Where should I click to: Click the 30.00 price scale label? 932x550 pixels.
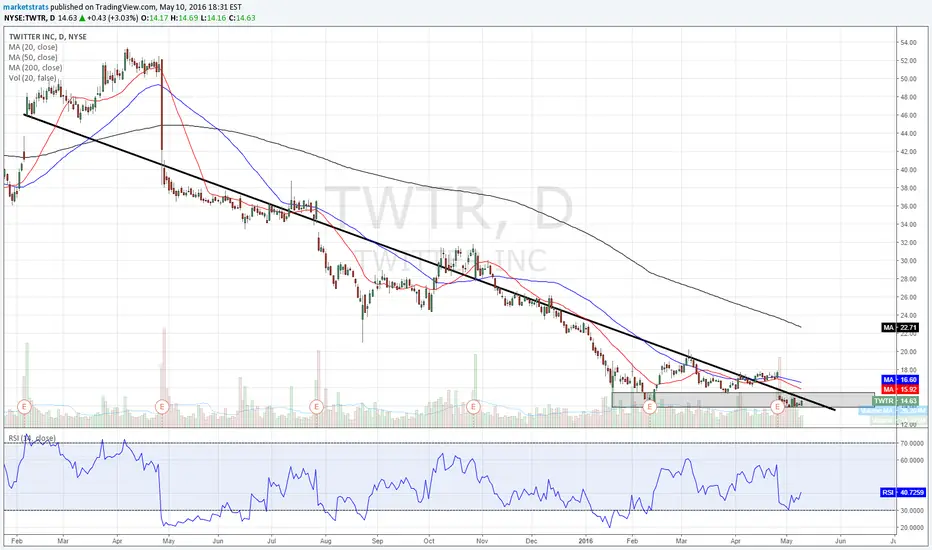coord(908,261)
